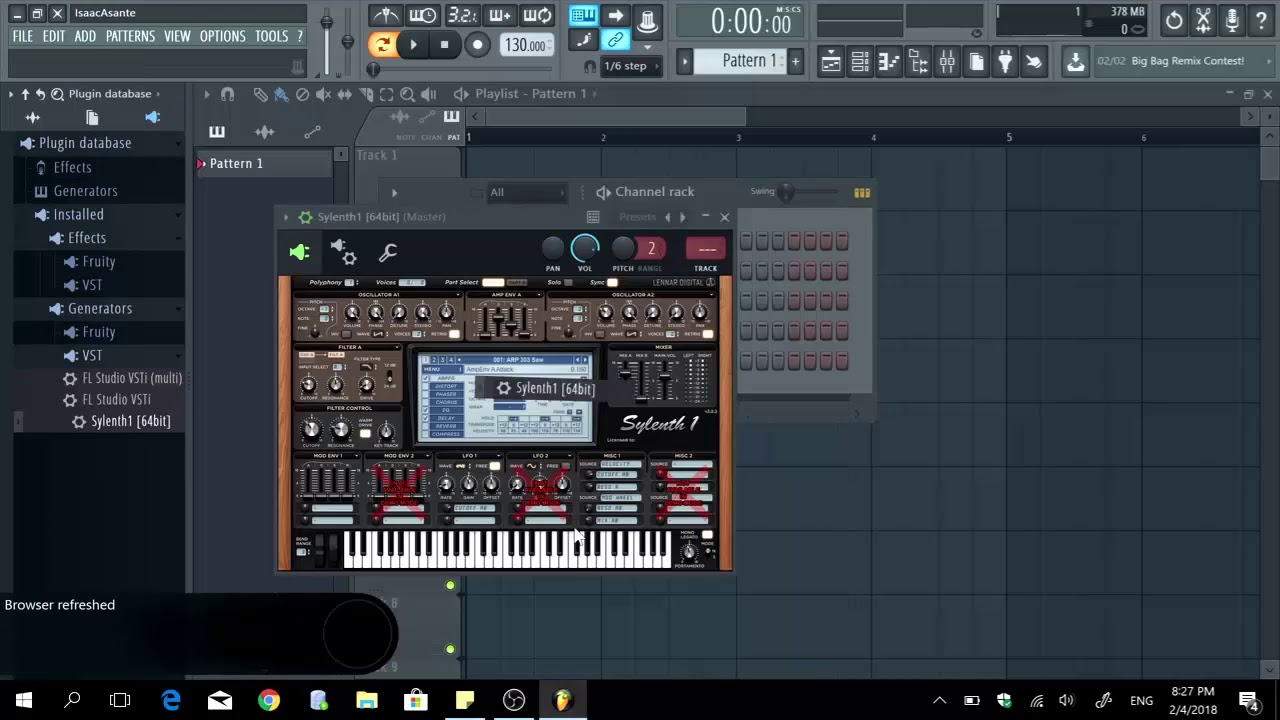Viewport: 1280px width, 720px height.
Task: Open the Mixer view icon
Action: point(947,62)
